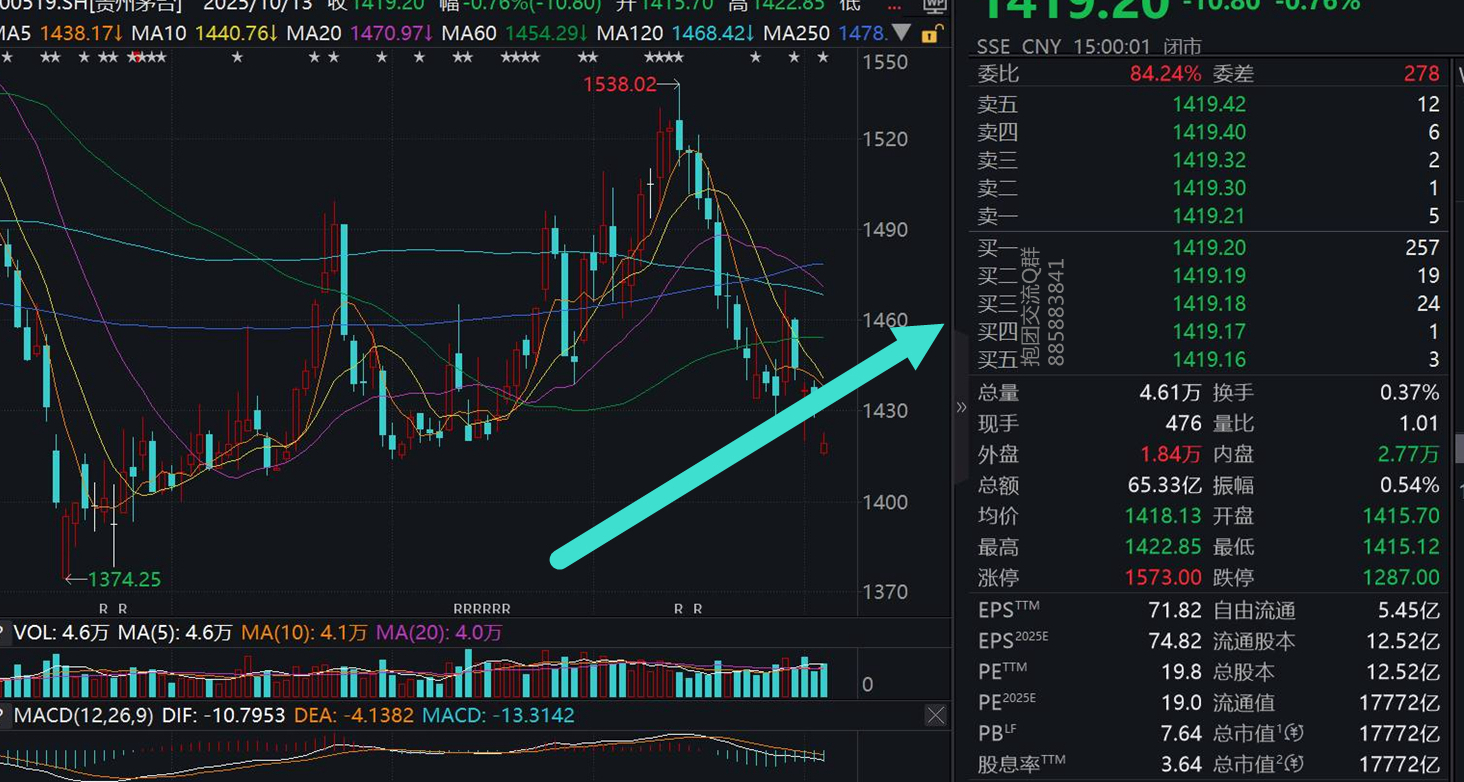Image resolution: width=1464 pixels, height=782 pixels.
Task: Click the PB LF 7.64 value
Action: point(1182,734)
